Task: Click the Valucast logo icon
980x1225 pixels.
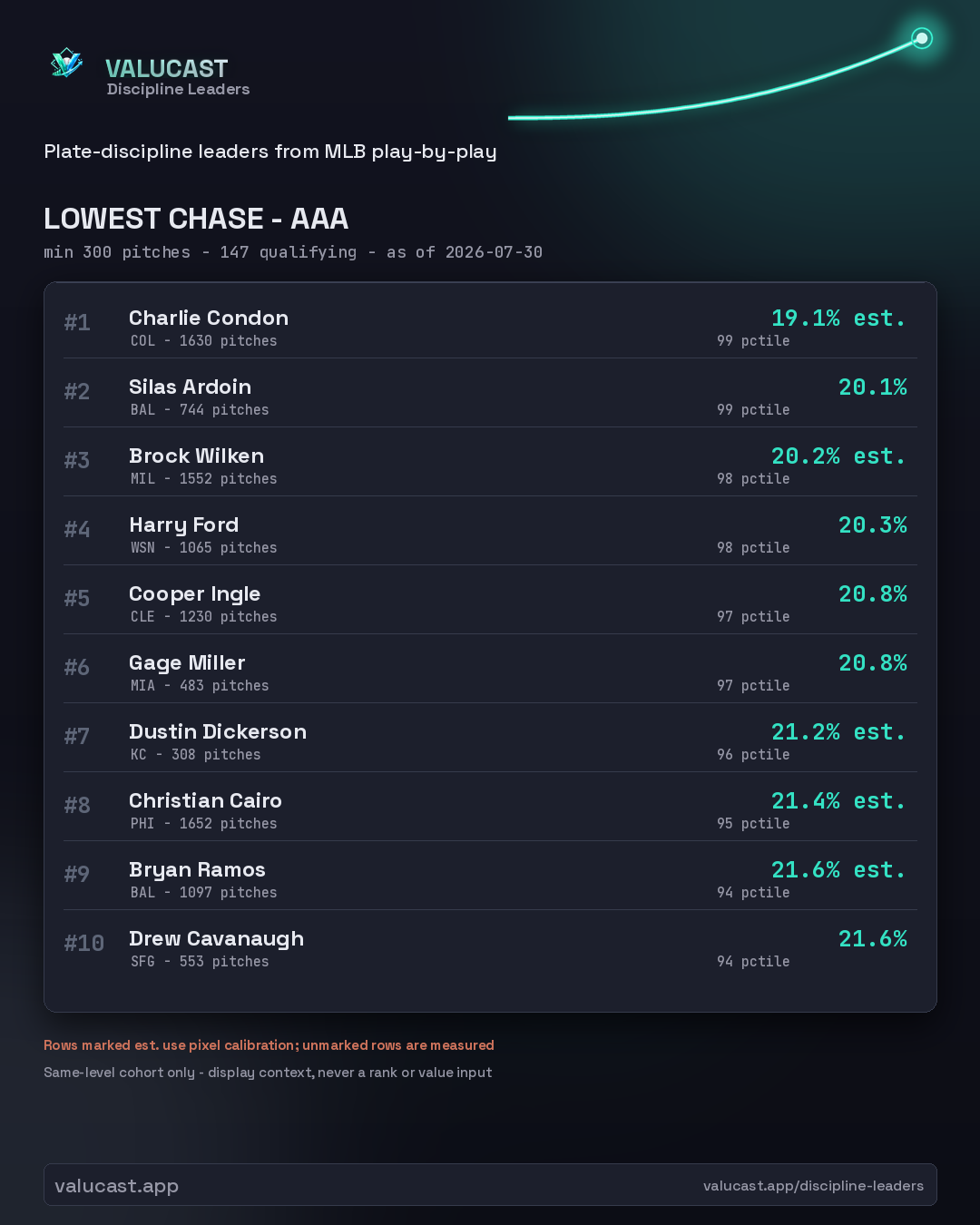Action: coord(66,63)
